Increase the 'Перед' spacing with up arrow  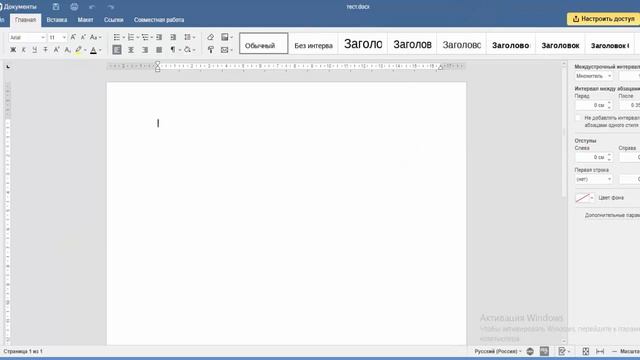tap(609, 103)
